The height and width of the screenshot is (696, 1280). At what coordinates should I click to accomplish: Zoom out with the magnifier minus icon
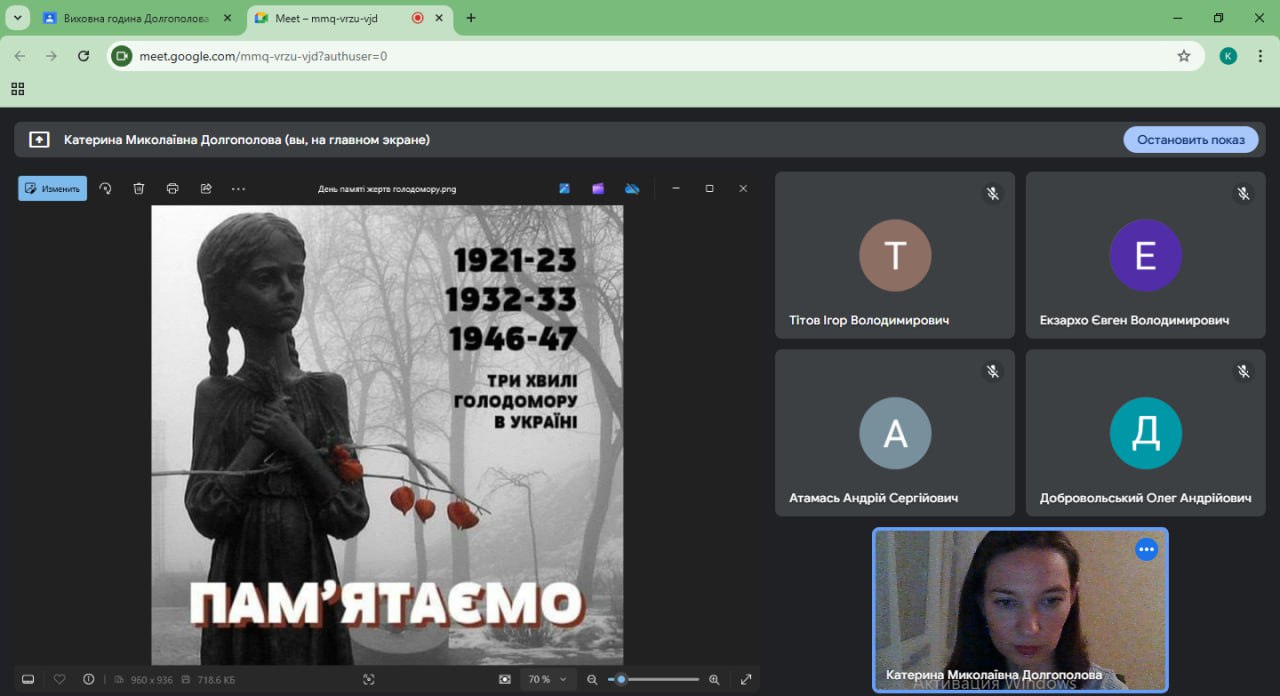592,679
